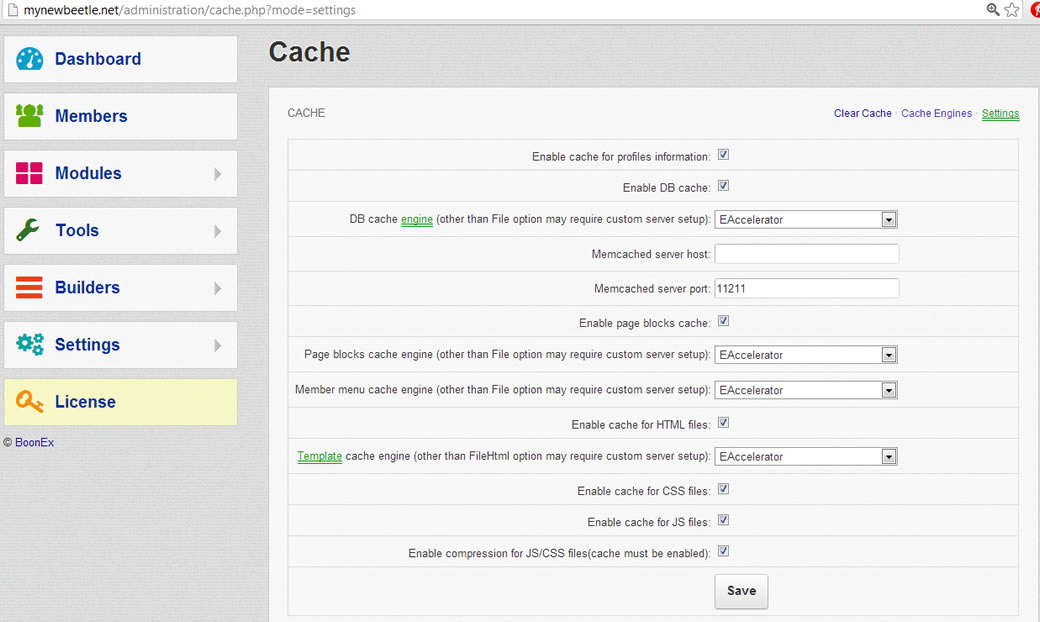Open Member menu cache engine dropdown
The width and height of the screenshot is (1040, 622).
806,390
